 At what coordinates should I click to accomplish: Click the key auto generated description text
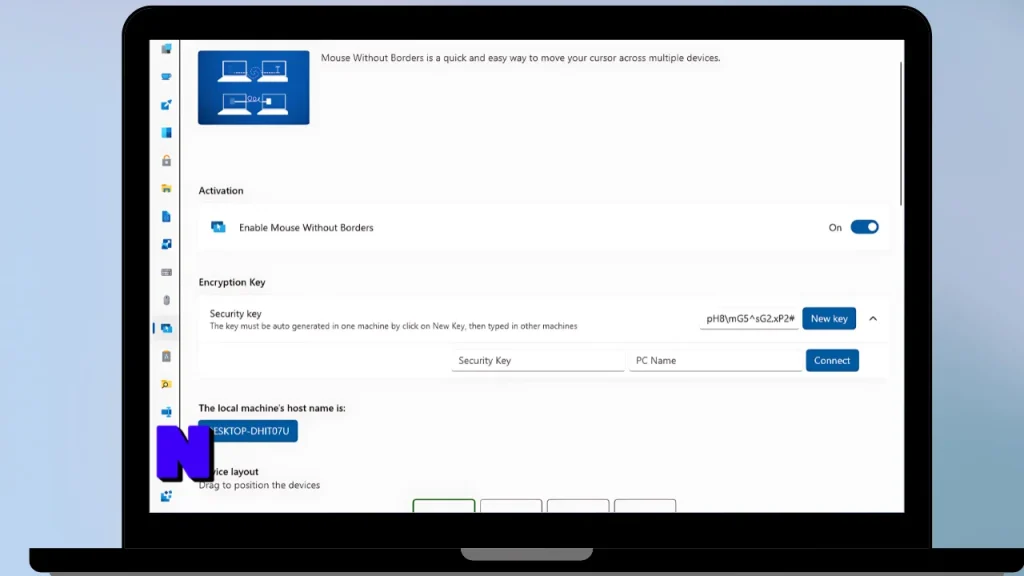coord(393,326)
